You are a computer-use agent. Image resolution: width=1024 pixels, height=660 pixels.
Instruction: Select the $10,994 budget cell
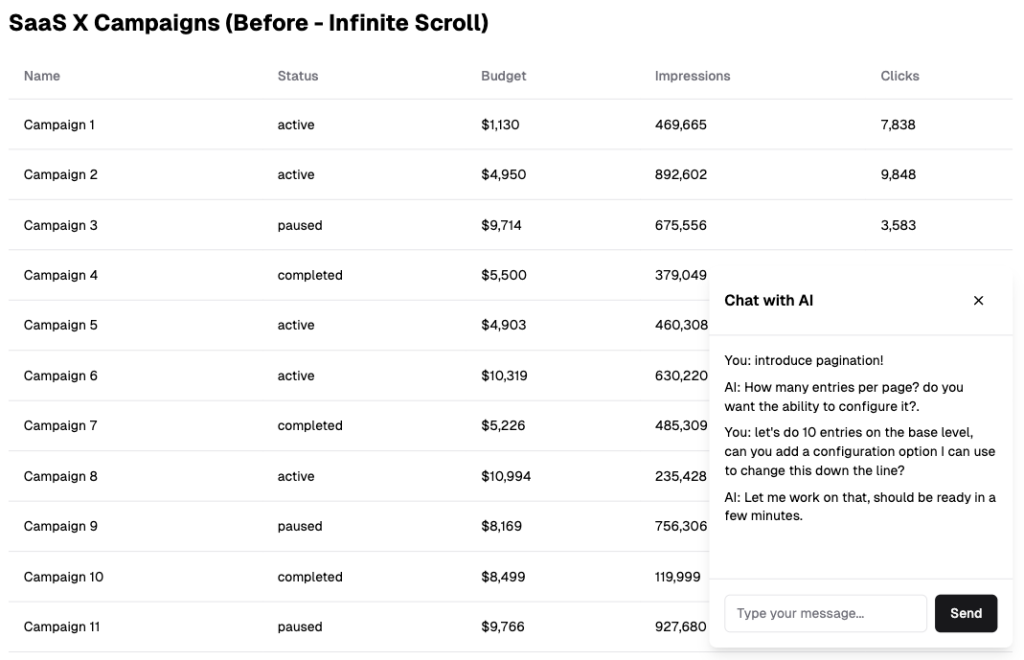[506, 476]
